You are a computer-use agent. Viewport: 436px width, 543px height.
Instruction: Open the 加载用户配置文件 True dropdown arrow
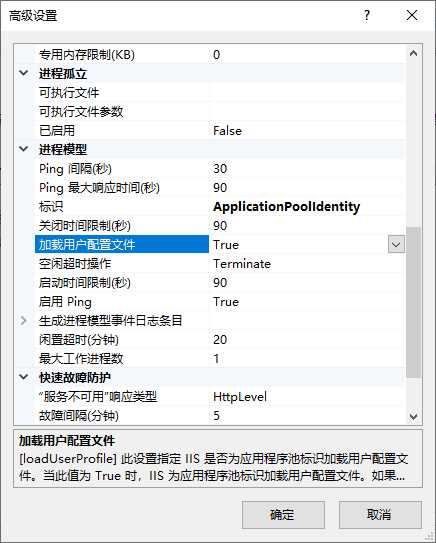[x=396, y=244]
